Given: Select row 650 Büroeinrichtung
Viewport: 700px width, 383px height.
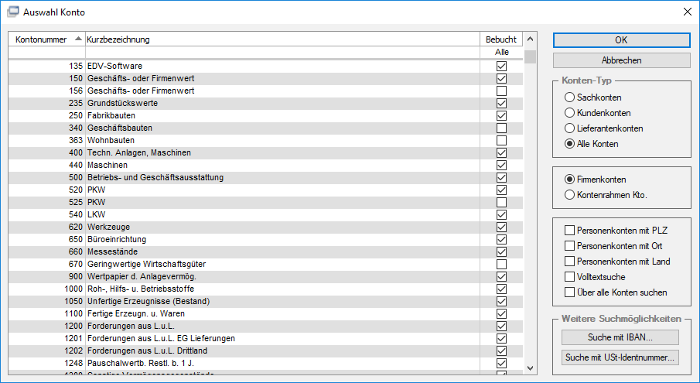Looking at the screenshot, I should (x=266, y=239).
